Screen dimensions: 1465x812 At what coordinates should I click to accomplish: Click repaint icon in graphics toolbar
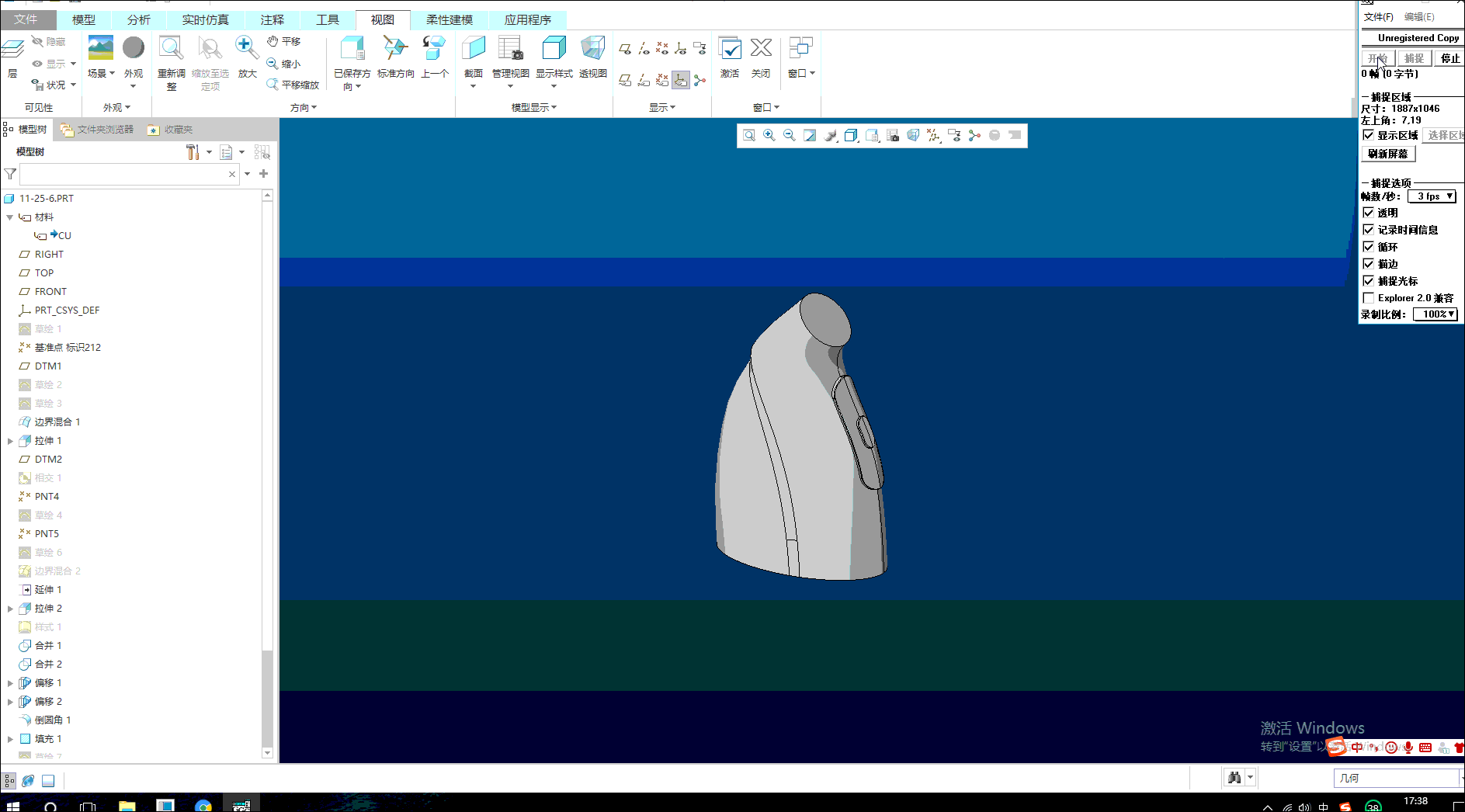tap(810, 136)
